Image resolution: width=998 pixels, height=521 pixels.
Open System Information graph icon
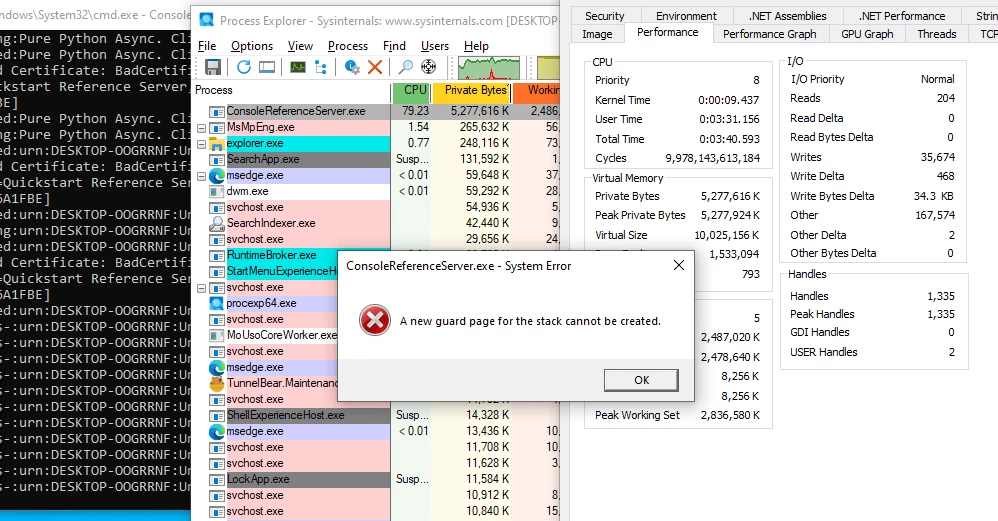[298, 67]
